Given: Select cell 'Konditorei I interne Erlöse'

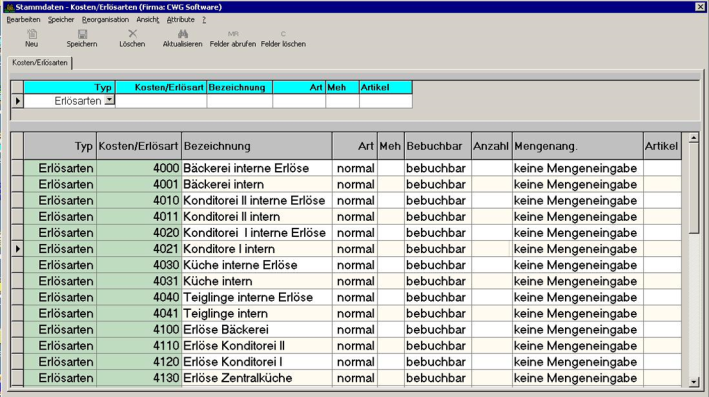Looking at the screenshot, I should 256,233.
